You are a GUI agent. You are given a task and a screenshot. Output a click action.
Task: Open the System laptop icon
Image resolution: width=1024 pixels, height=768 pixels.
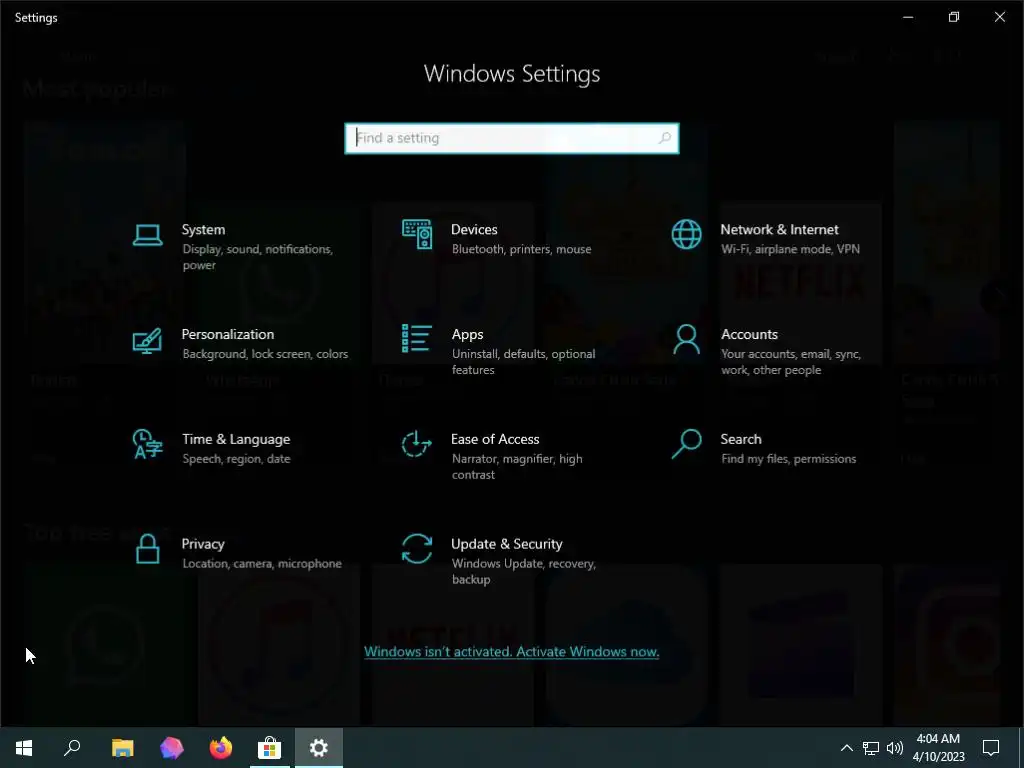148,235
